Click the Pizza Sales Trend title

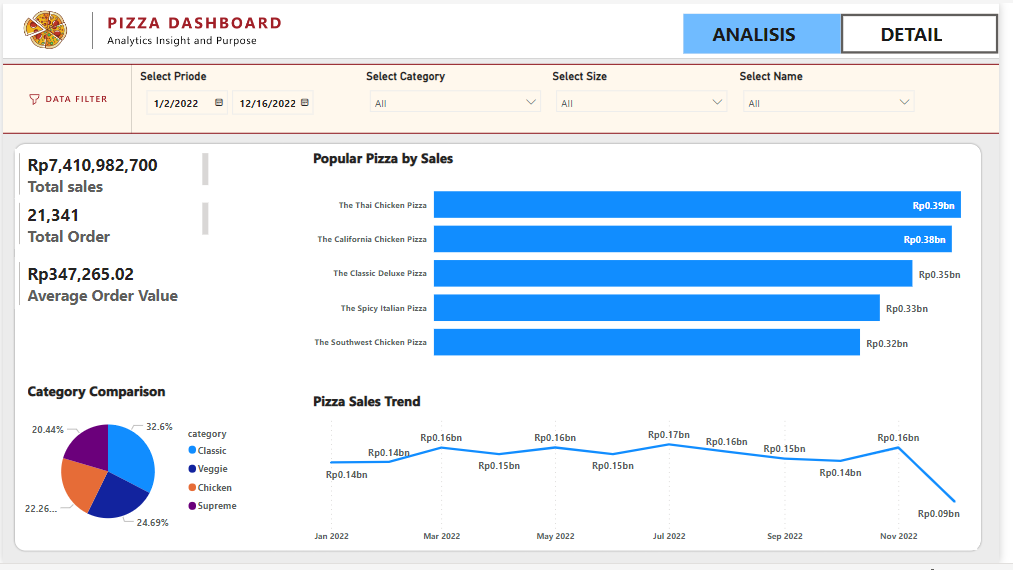[x=366, y=401]
